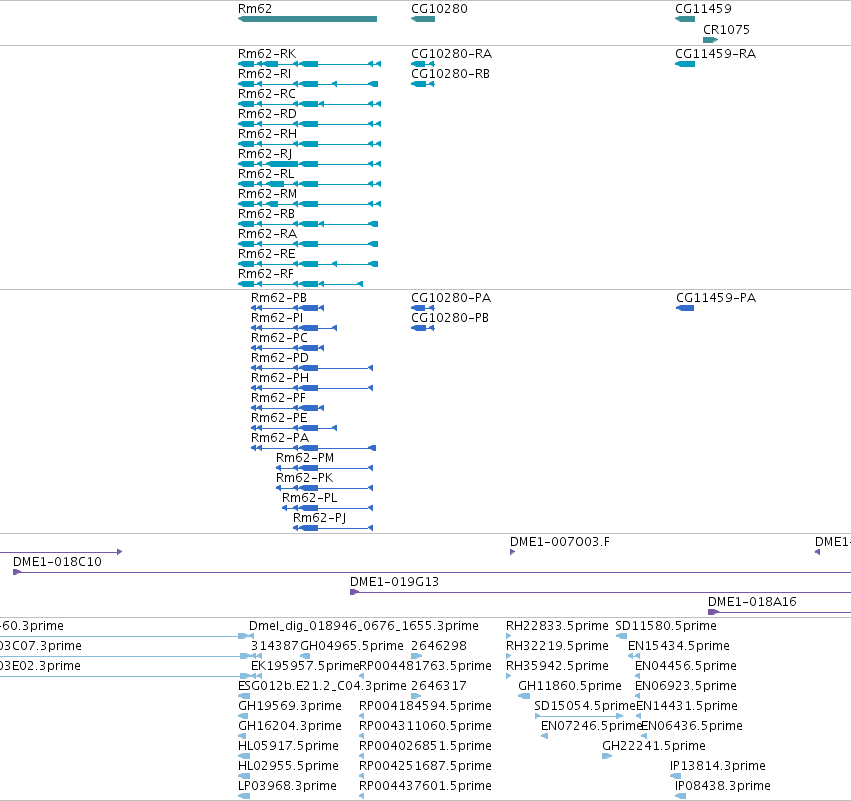This screenshot has height=801, width=851.
Task: Click the CG11459-PA protein label
Action: tap(716, 298)
